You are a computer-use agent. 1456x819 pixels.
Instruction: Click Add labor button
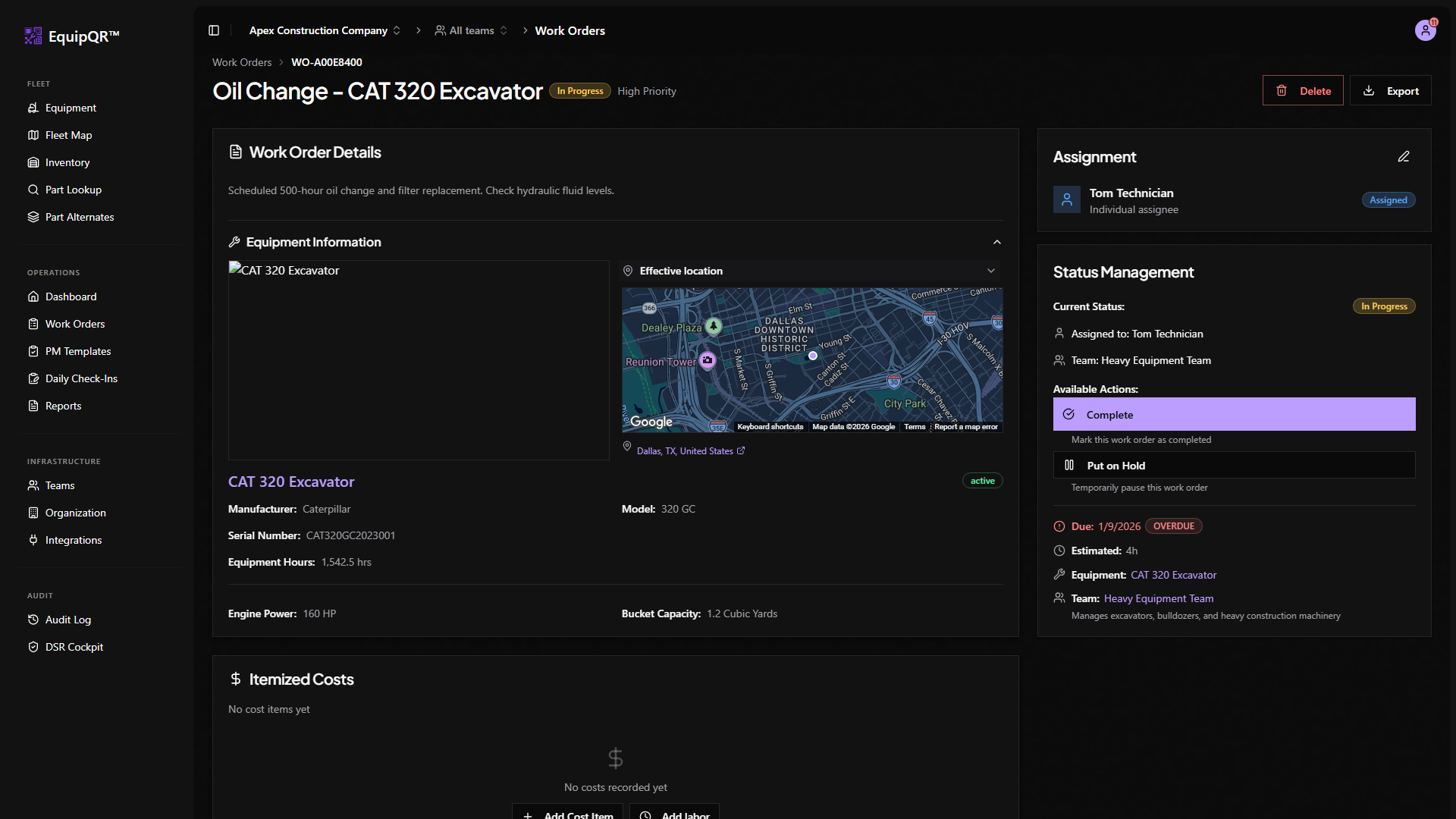(x=674, y=811)
